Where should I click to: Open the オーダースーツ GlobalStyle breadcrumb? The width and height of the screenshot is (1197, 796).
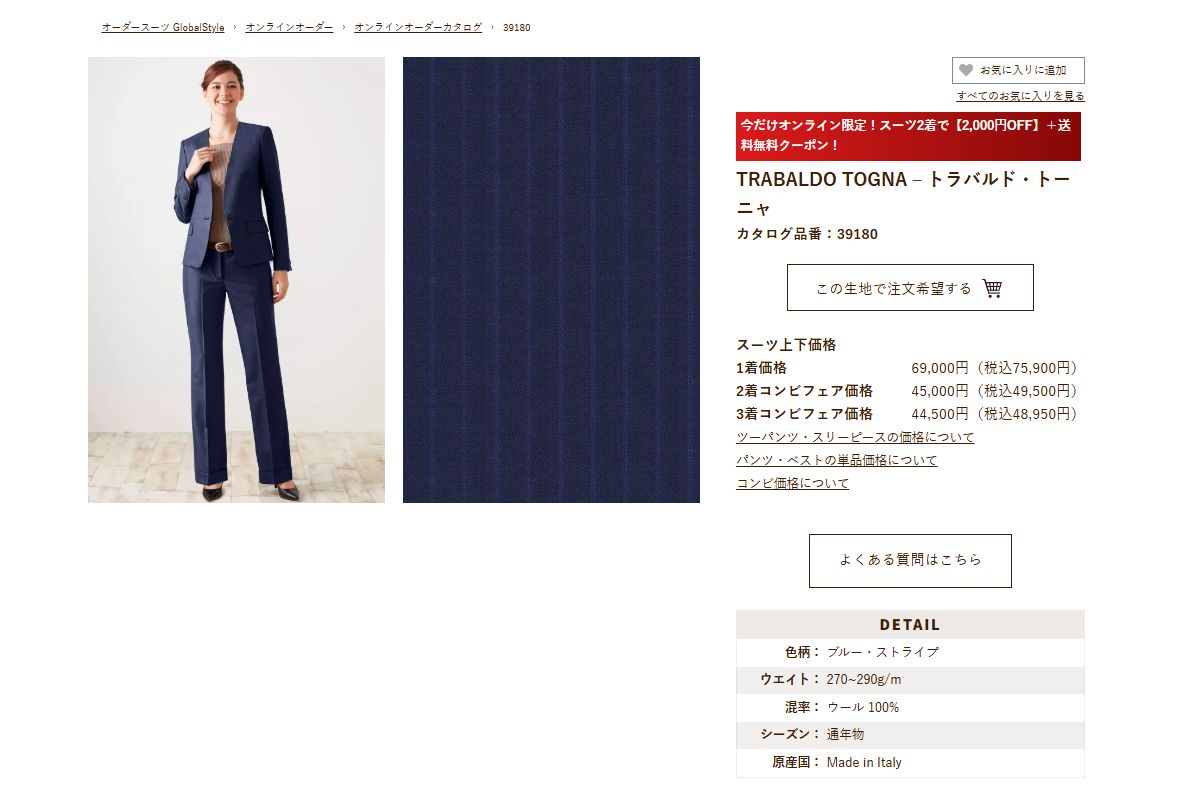click(163, 27)
